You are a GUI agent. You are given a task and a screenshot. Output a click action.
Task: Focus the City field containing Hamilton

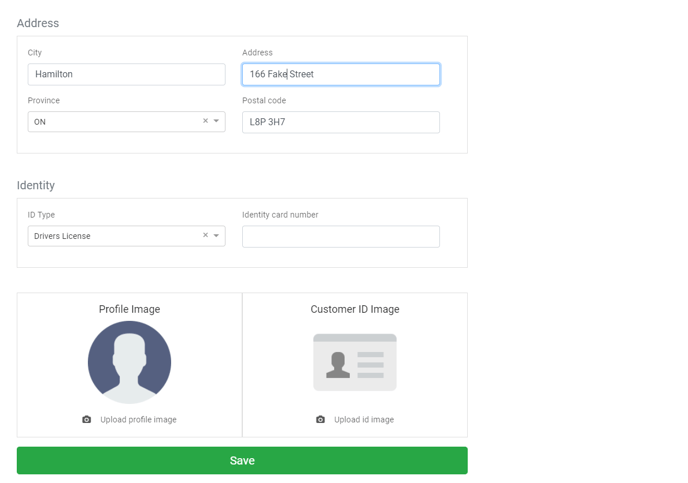click(126, 74)
